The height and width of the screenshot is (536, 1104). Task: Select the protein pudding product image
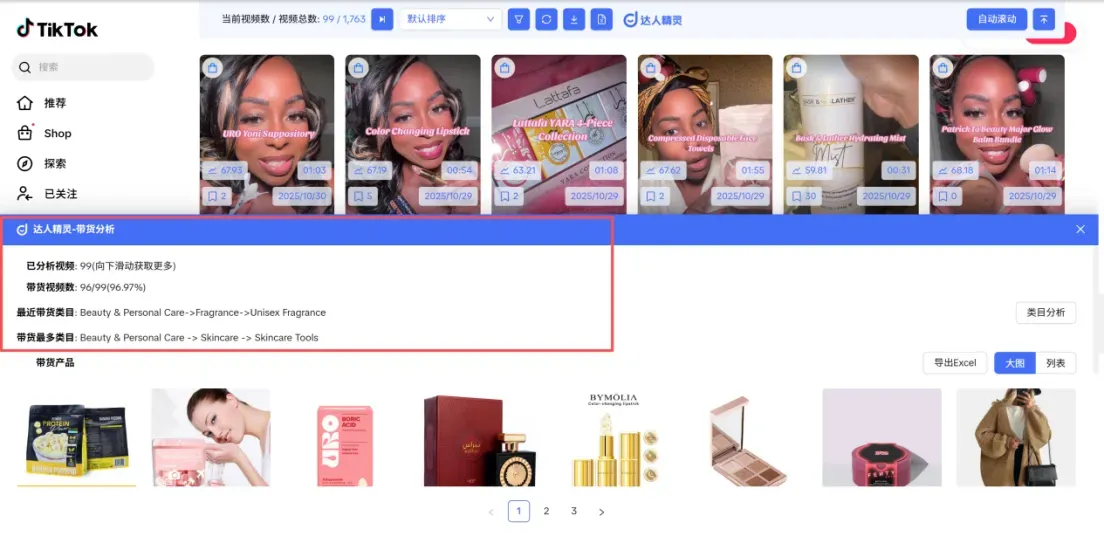(x=76, y=437)
